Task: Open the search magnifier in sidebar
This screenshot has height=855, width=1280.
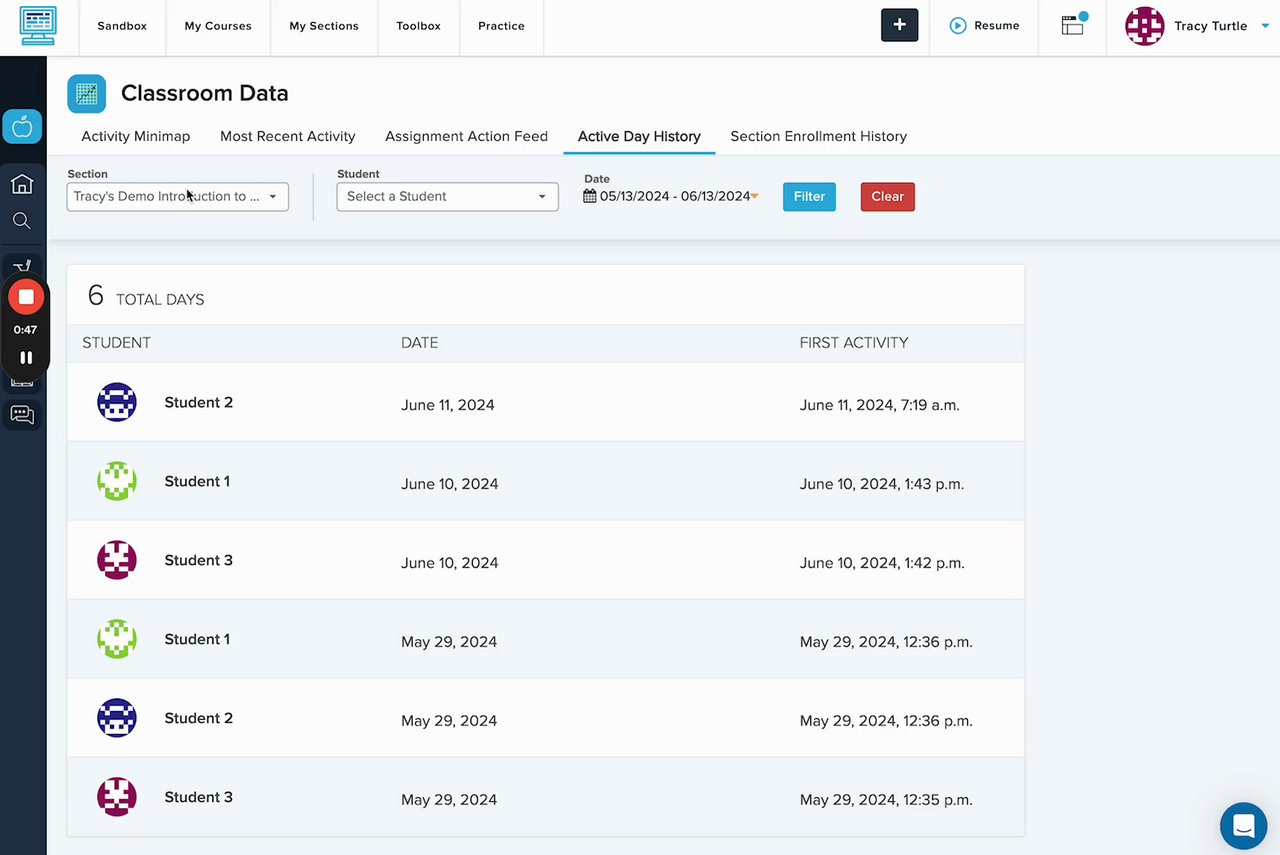Action: click(x=22, y=221)
